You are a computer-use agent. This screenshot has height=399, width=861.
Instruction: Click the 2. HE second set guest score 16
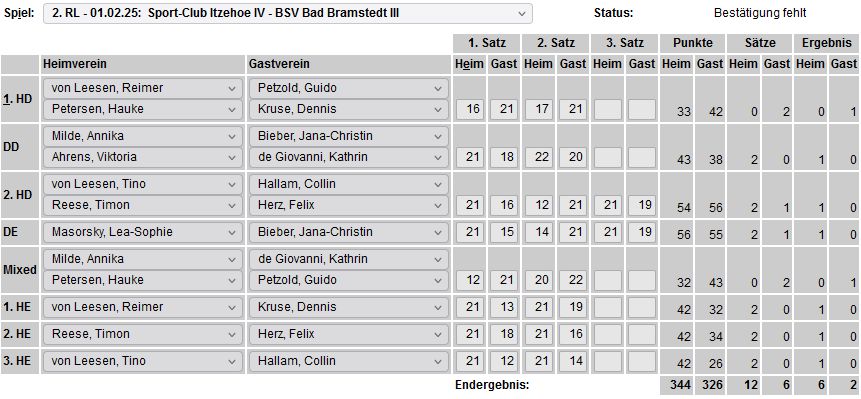573,334
